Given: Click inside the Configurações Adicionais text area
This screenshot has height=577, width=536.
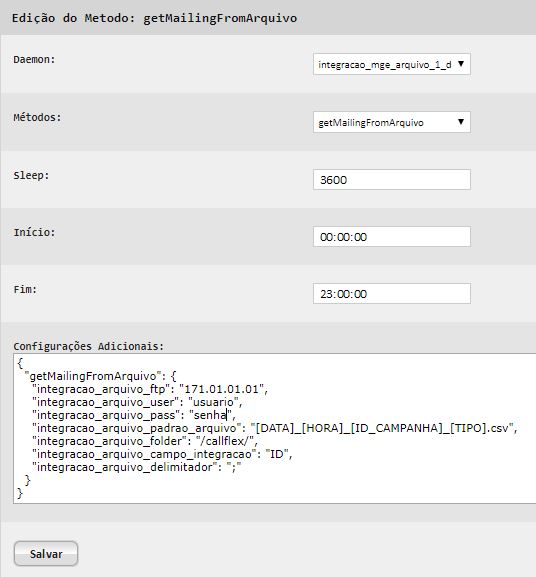Looking at the screenshot, I should [274, 428].
